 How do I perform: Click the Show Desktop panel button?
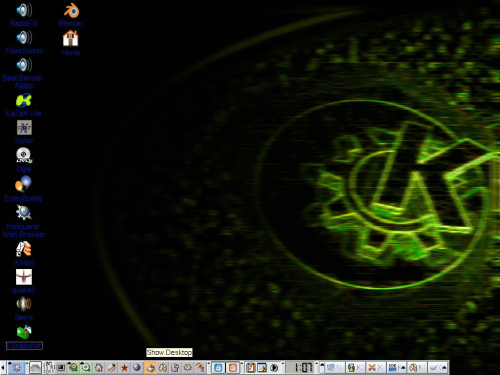[150, 367]
